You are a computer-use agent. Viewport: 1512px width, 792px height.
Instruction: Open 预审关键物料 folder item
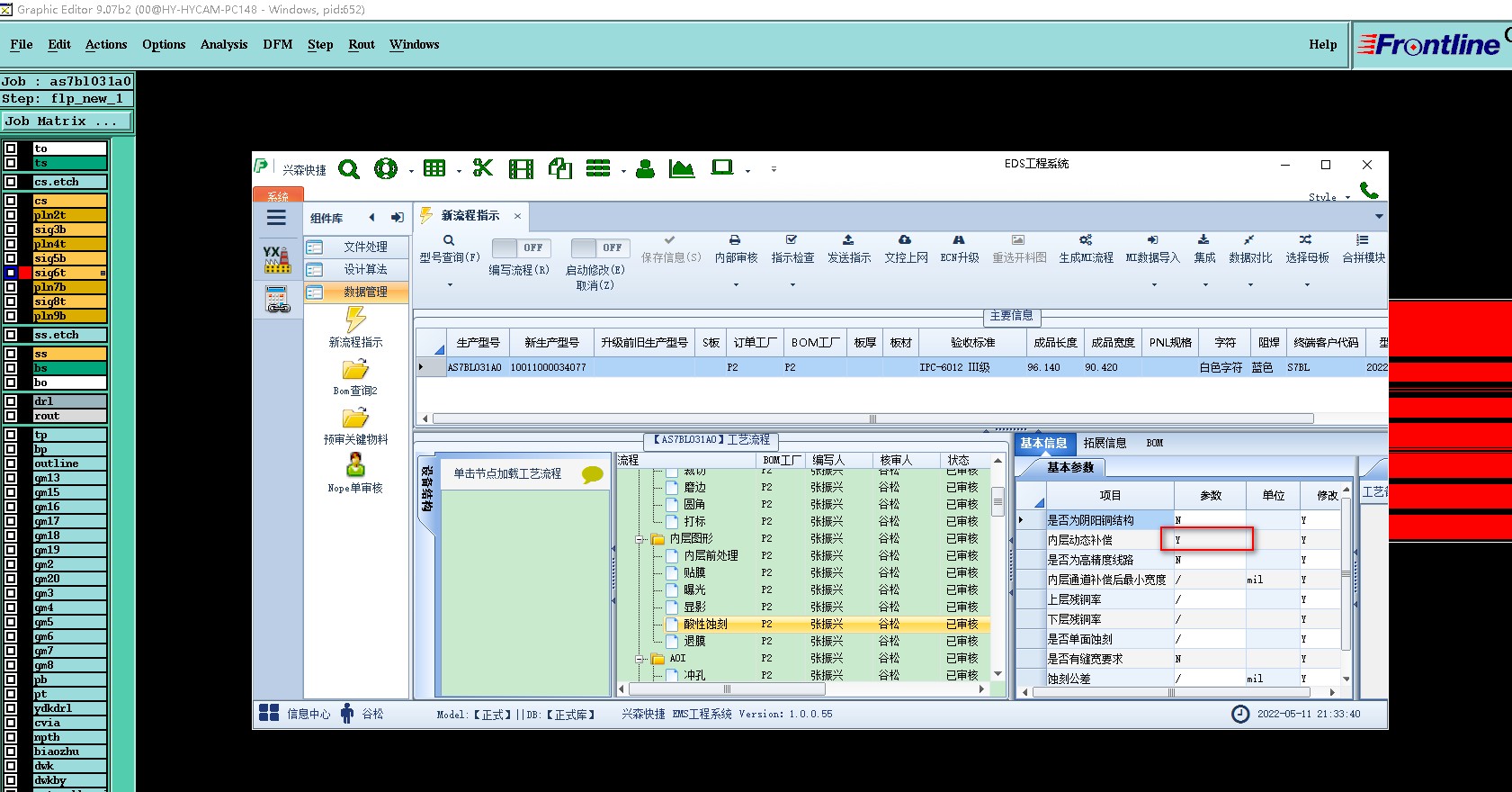355,427
